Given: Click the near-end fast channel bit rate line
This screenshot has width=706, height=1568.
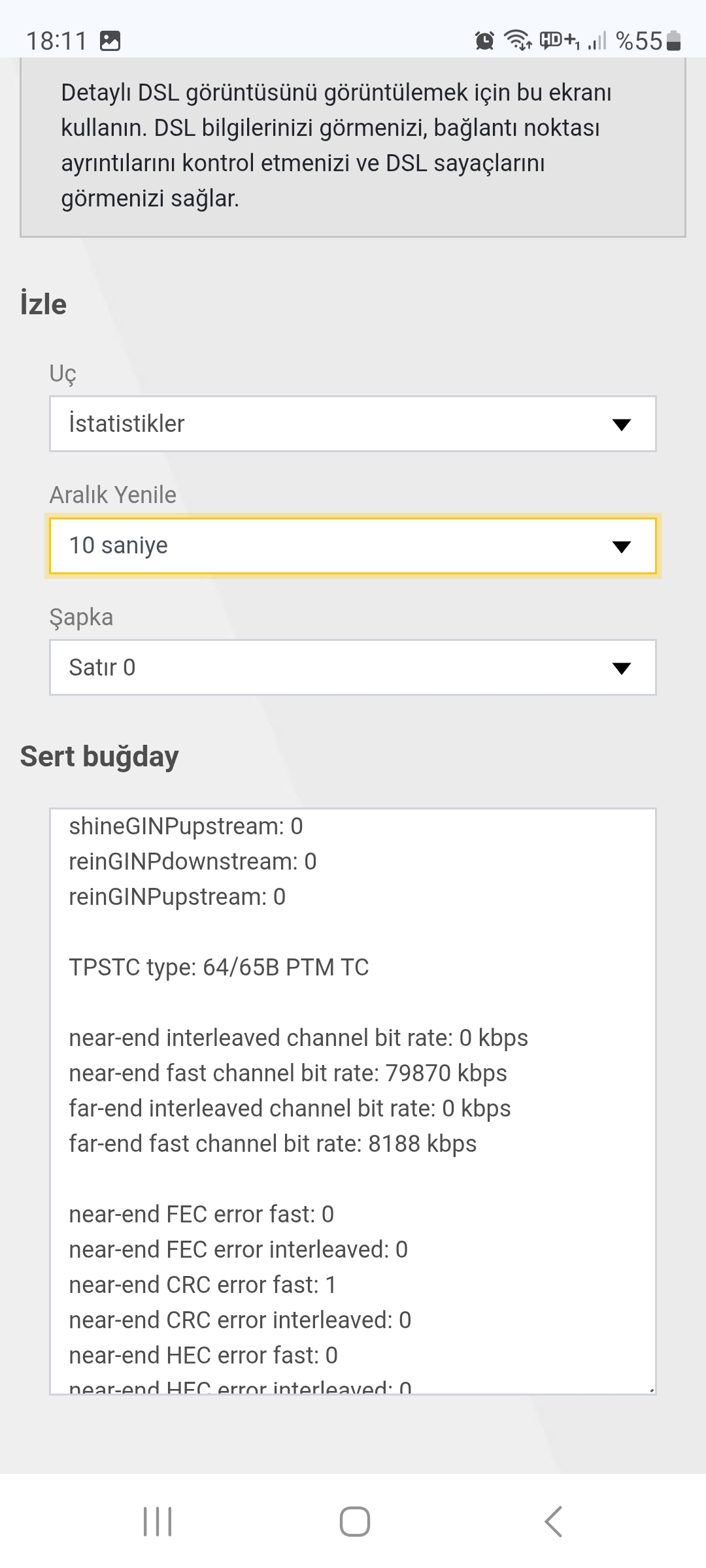Looking at the screenshot, I should pyautogui.click(x=288, y=1073).
